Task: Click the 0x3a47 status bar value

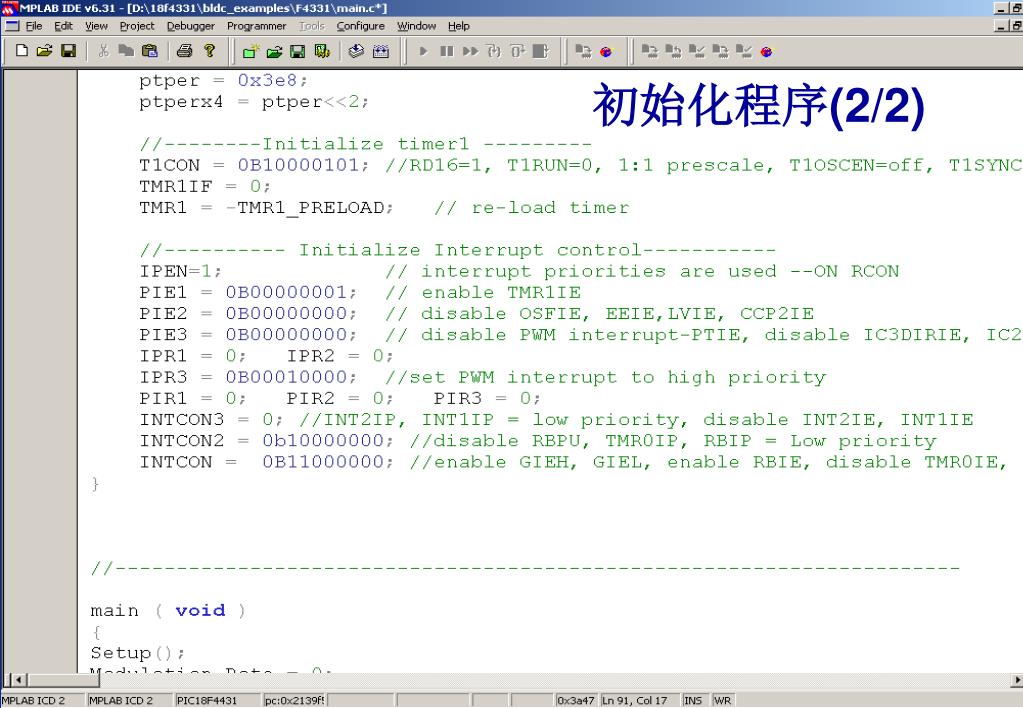Action: click(x=575, y=700)
